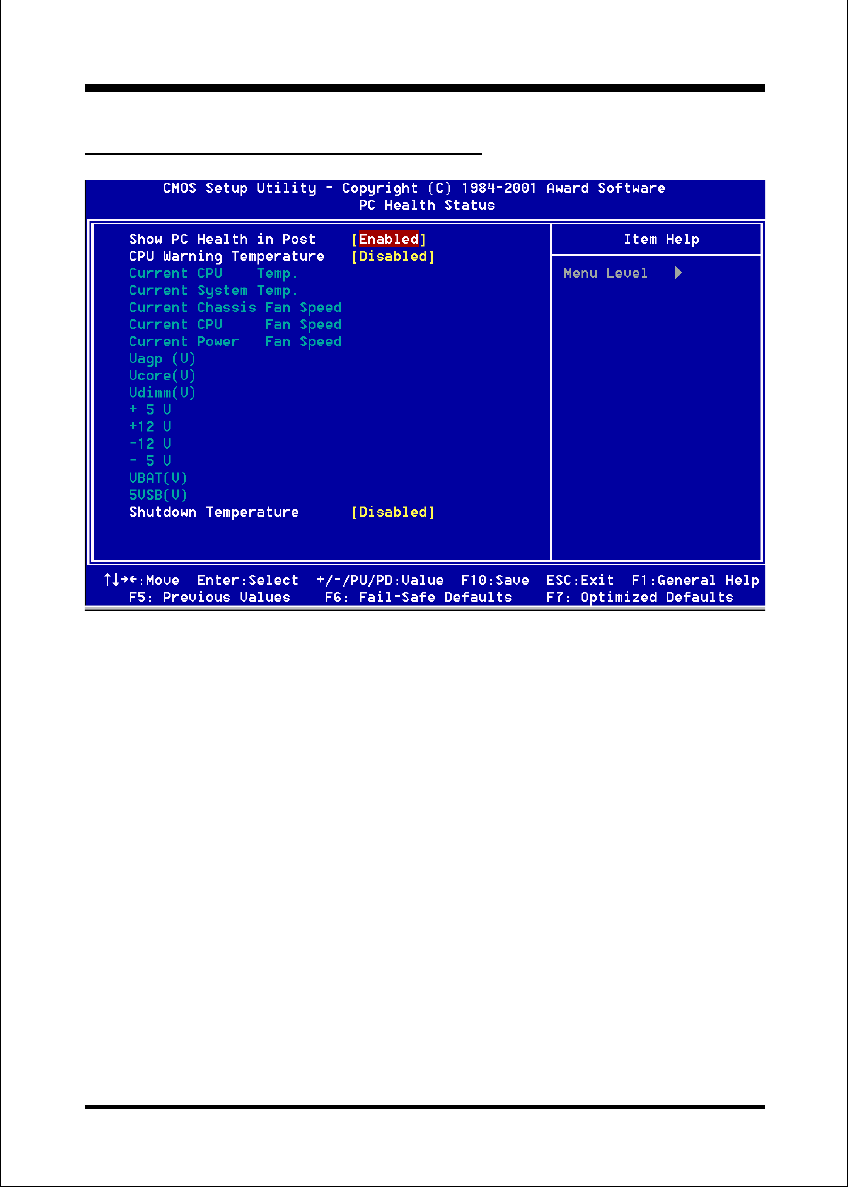Click the Vdimm(V) entry
Viewport: 848px width, 1187px height.
tap(162, 393)
